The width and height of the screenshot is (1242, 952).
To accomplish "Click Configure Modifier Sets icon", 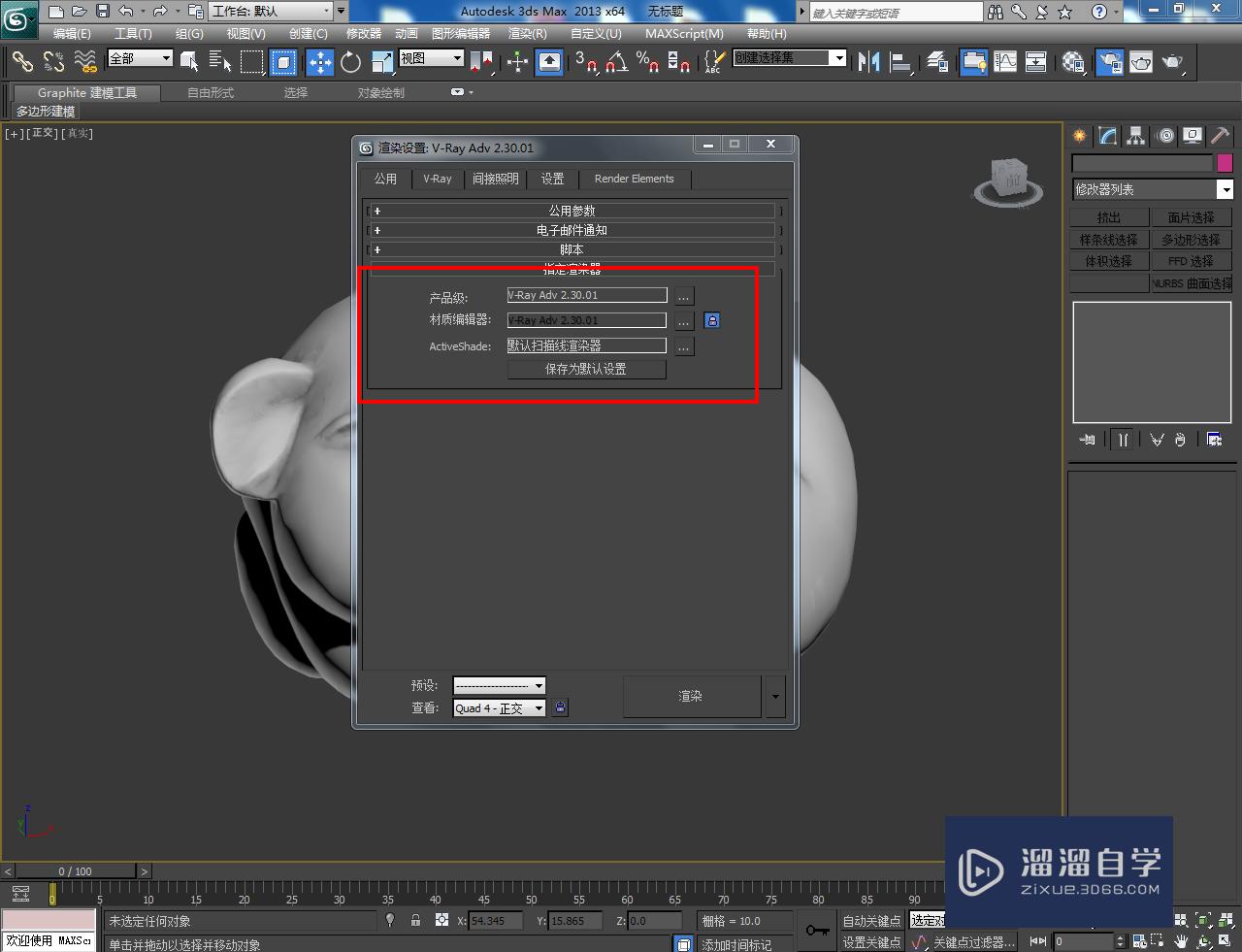I will click(x=1214, y=440).
